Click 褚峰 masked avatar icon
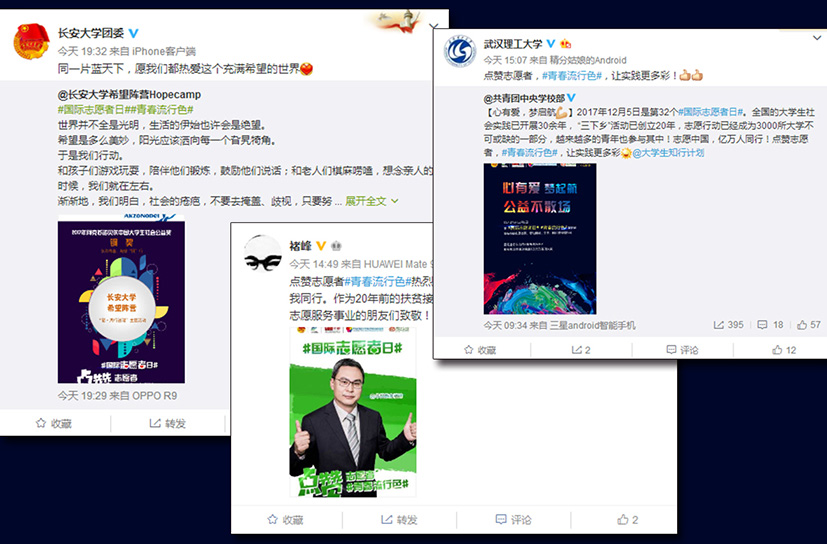The image size is (827, 544). (x=263, y=254)
